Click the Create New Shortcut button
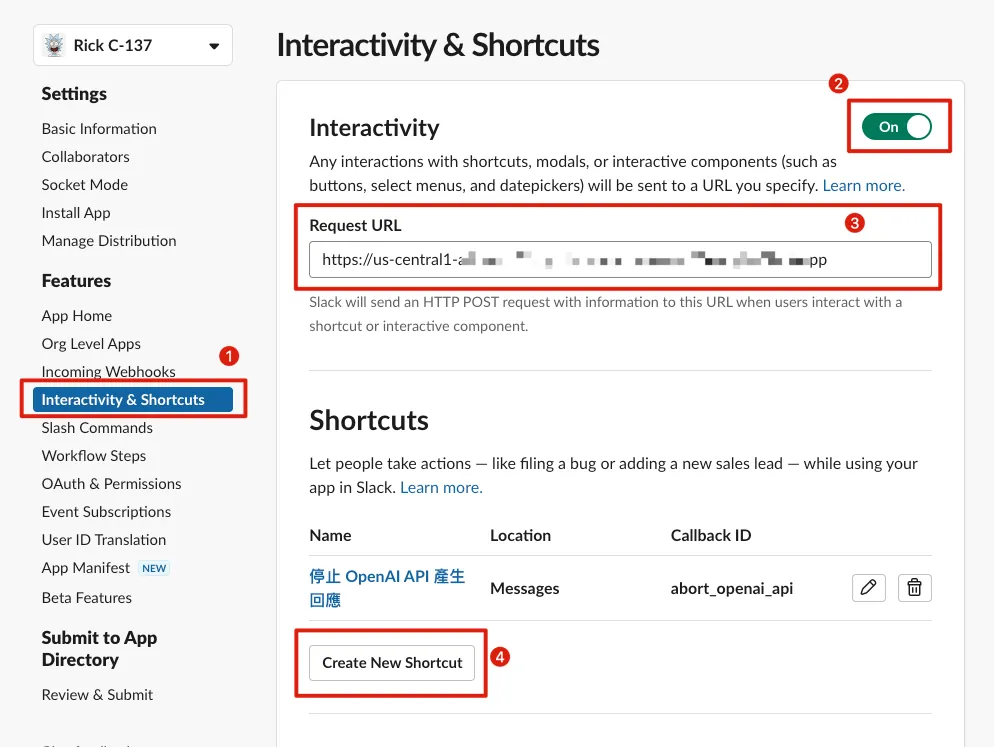The height and width of the screenshot is (747, 994). (392, 663)
